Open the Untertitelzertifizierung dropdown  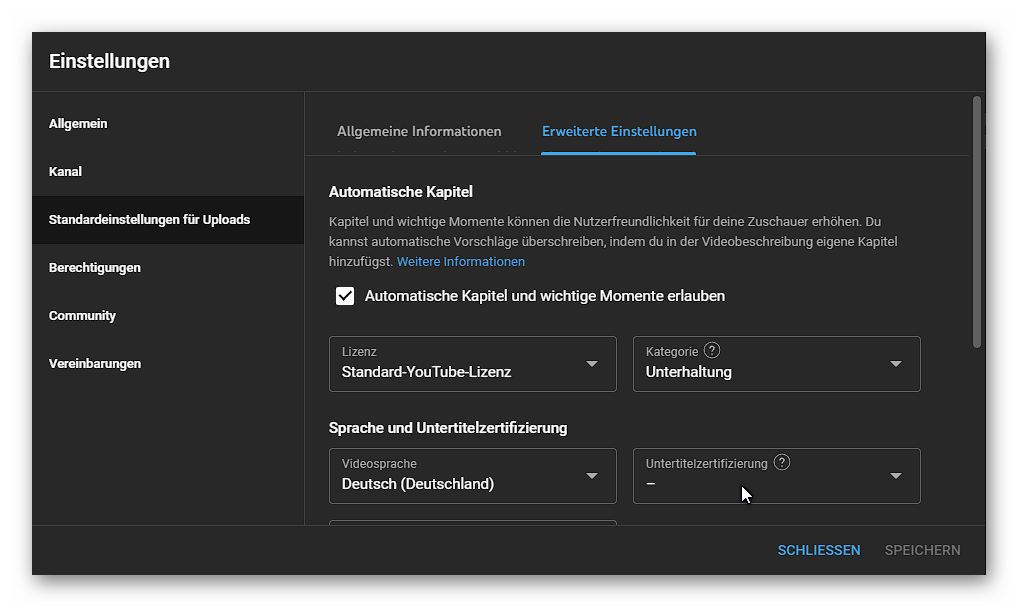pos(776,476)
